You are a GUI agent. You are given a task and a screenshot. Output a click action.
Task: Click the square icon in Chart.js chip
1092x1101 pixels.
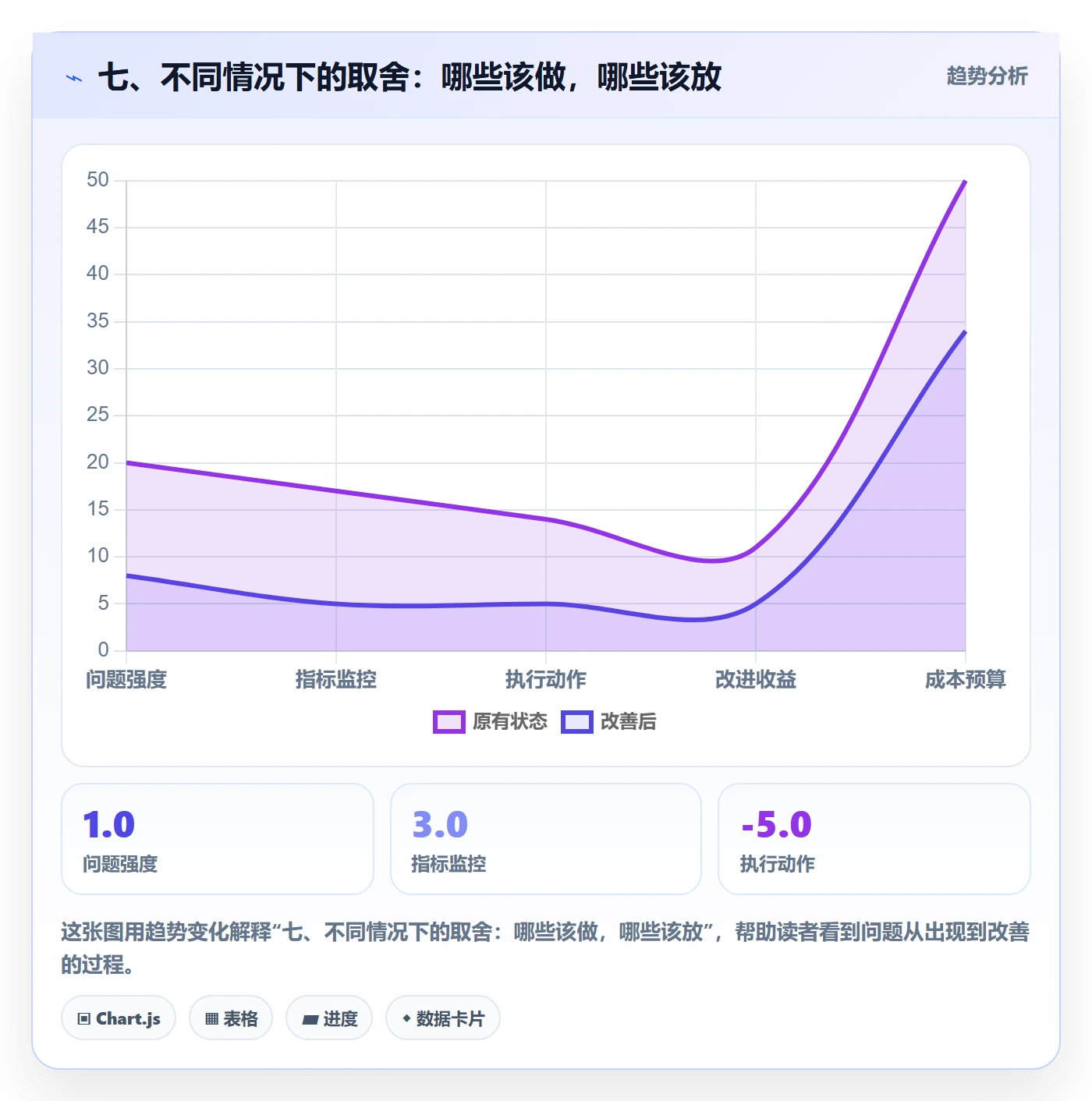click(x=84, y=1019)
